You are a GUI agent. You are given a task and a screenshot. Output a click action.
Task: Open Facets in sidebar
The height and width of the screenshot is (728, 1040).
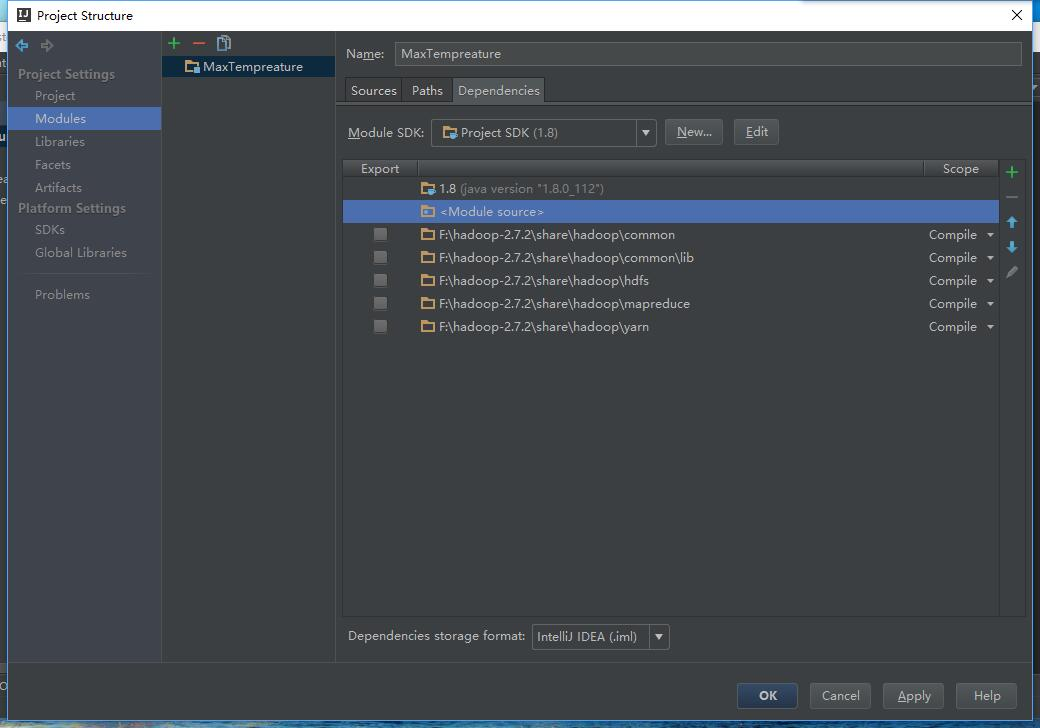point(52,164)
